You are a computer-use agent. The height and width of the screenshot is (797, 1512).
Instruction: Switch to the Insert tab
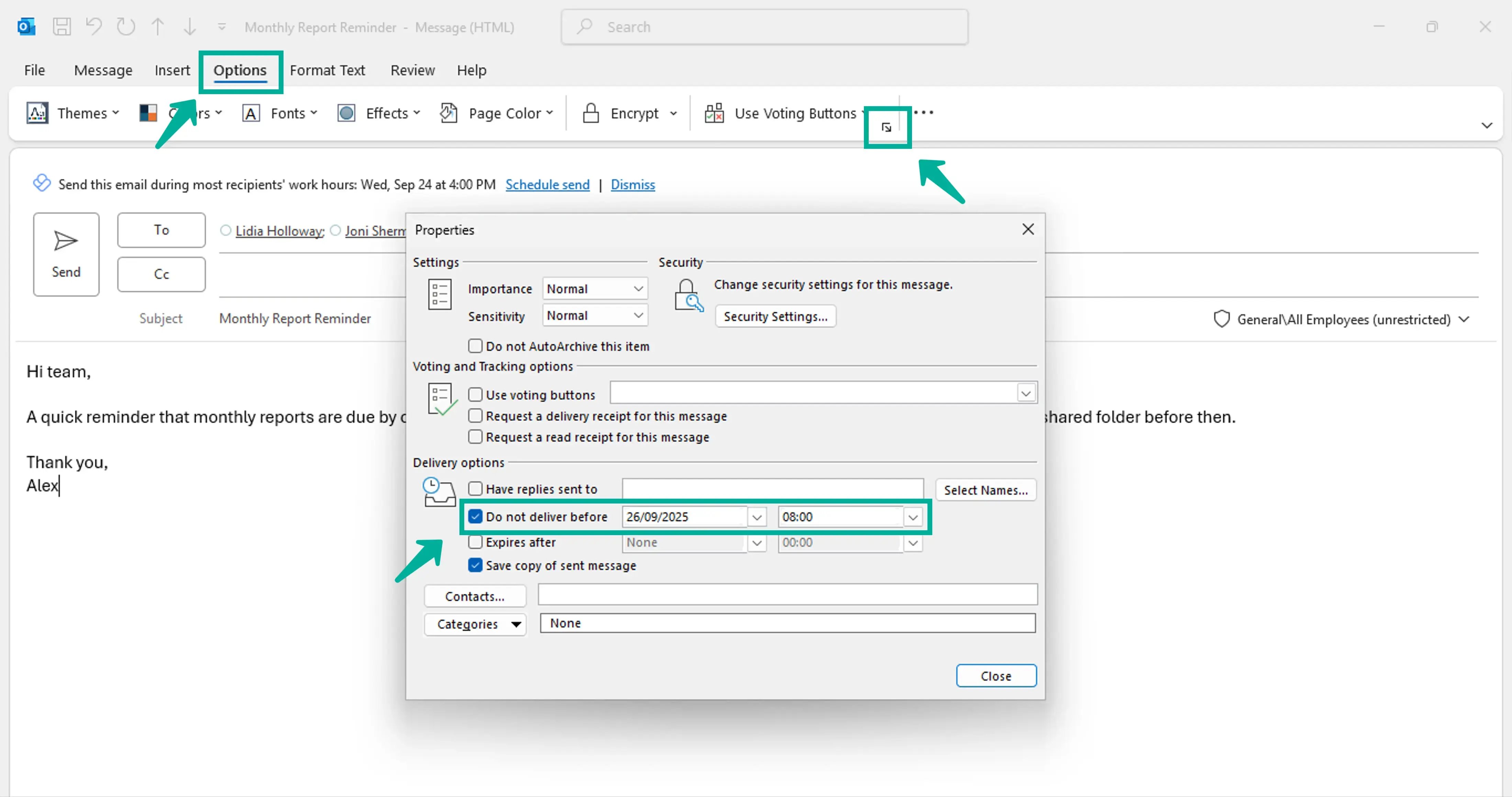coord(172,70)
